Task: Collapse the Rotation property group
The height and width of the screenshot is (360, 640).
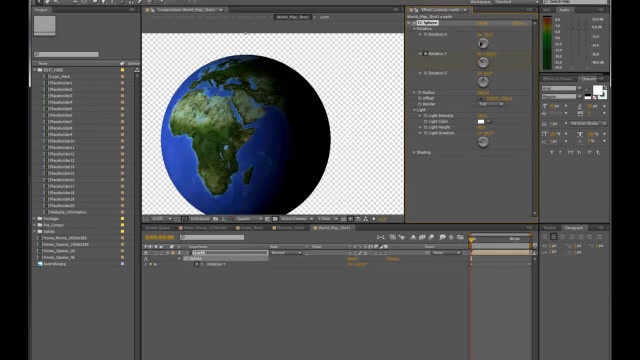Action: click(414, 29)
